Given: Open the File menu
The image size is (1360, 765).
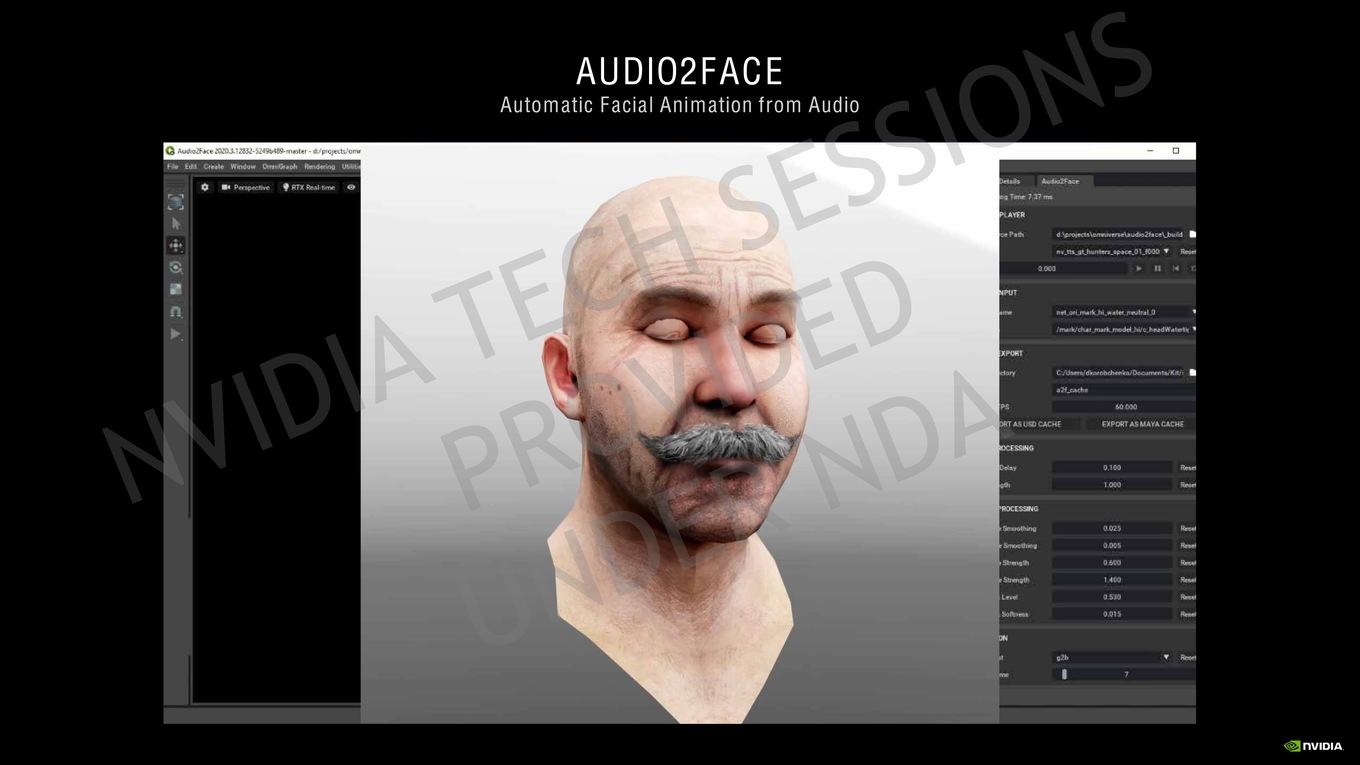Looking at the screenshot, I should click(x=172, y=167).
